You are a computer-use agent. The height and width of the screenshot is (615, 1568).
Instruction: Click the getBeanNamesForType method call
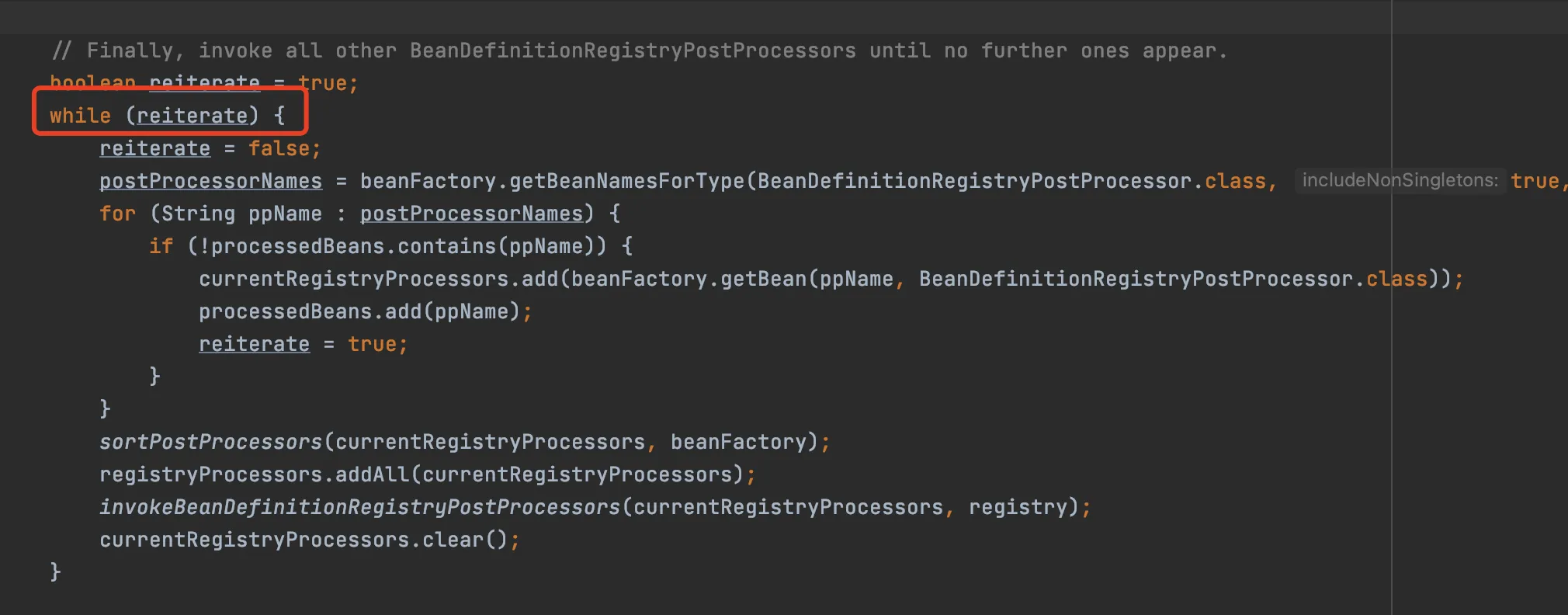[x=626, y=181]
